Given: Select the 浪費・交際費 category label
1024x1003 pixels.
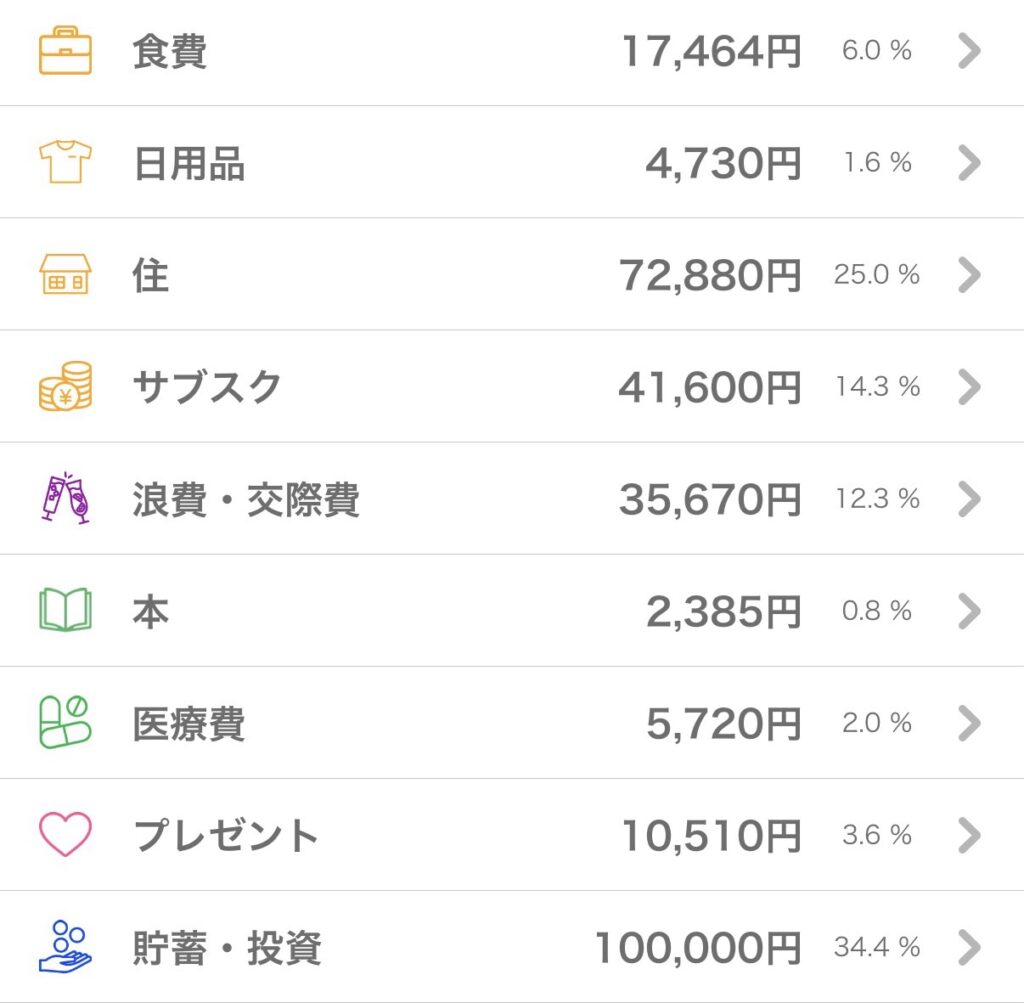Looking at the screenshot, I should tap(245, 499).
